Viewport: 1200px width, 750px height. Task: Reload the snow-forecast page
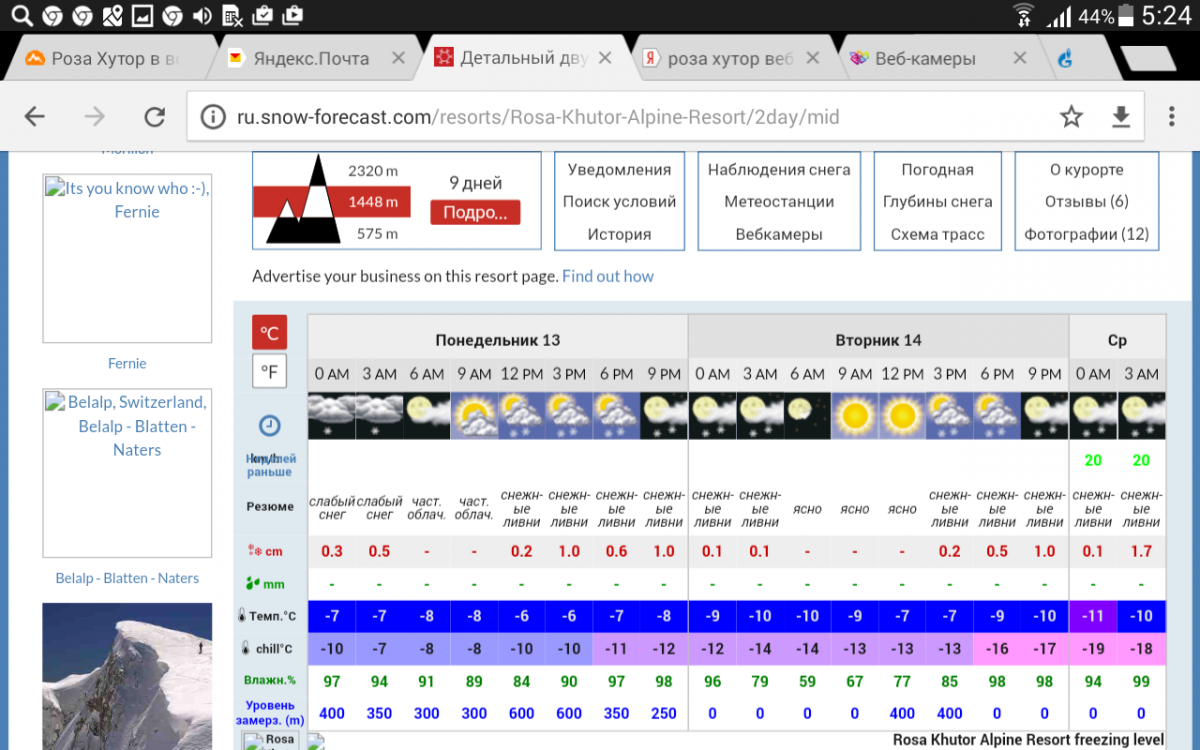coord(154,117)
